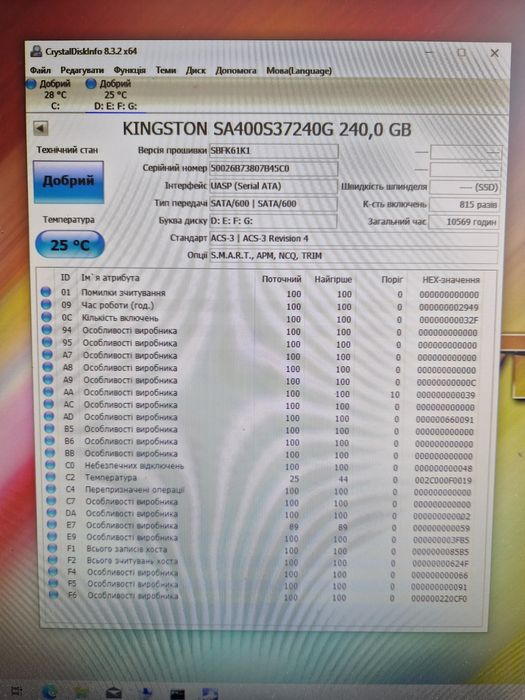Screen dimensions: 525x700
Task: Click the serial number field
Action: pos(274,168)
